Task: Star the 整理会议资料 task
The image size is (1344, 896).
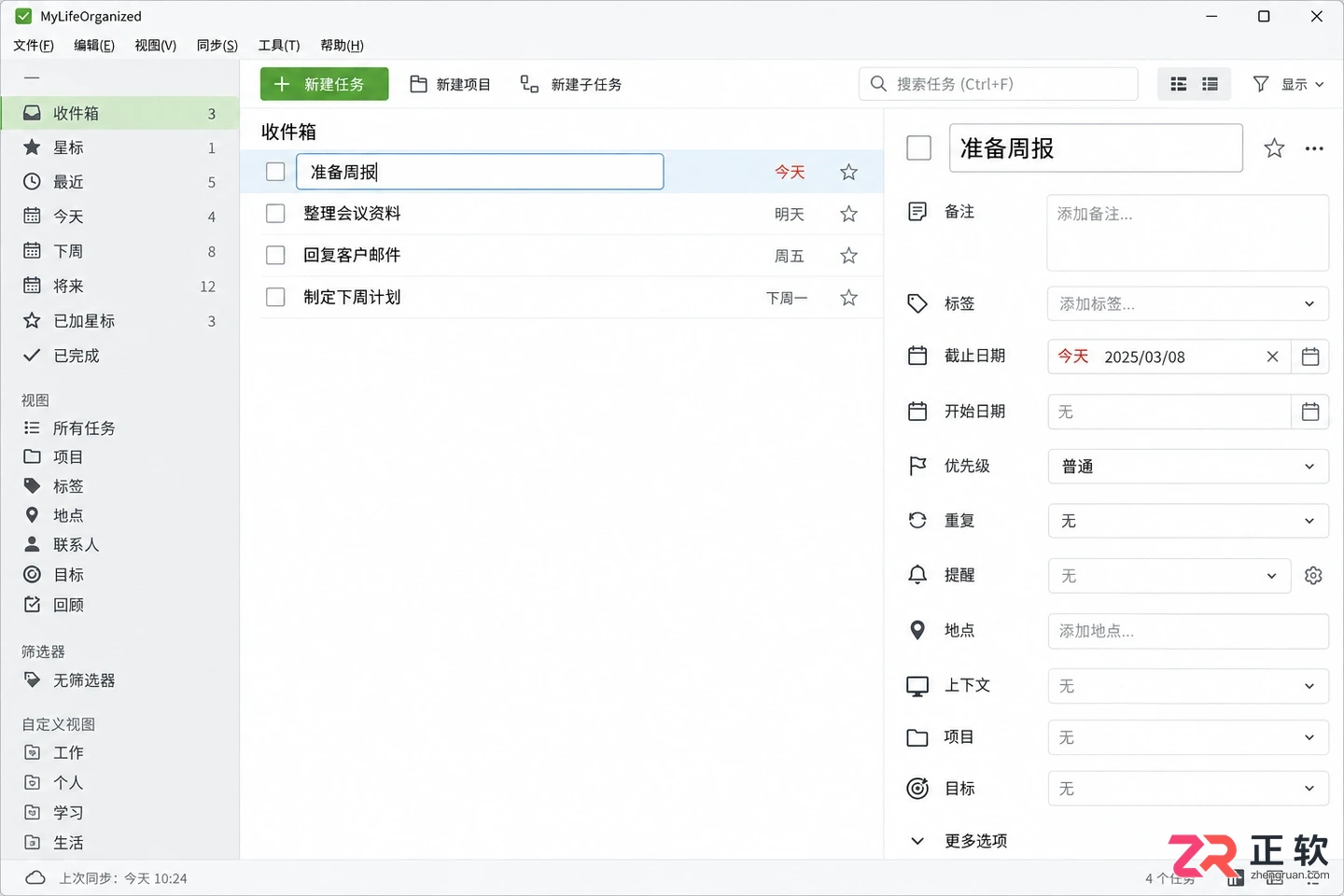Action: tap(848, 214)
